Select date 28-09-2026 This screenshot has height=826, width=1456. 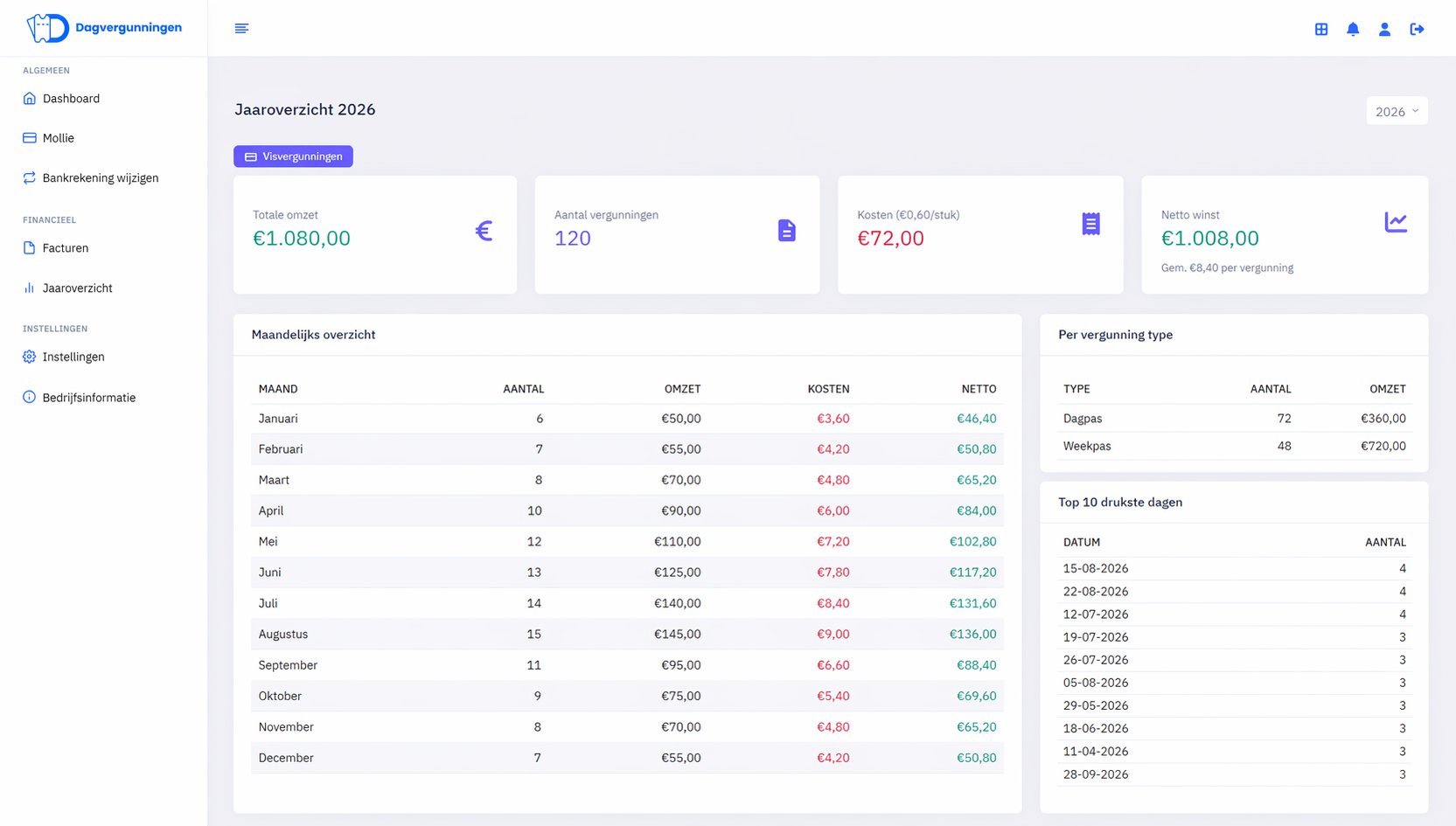[1096, 774]
